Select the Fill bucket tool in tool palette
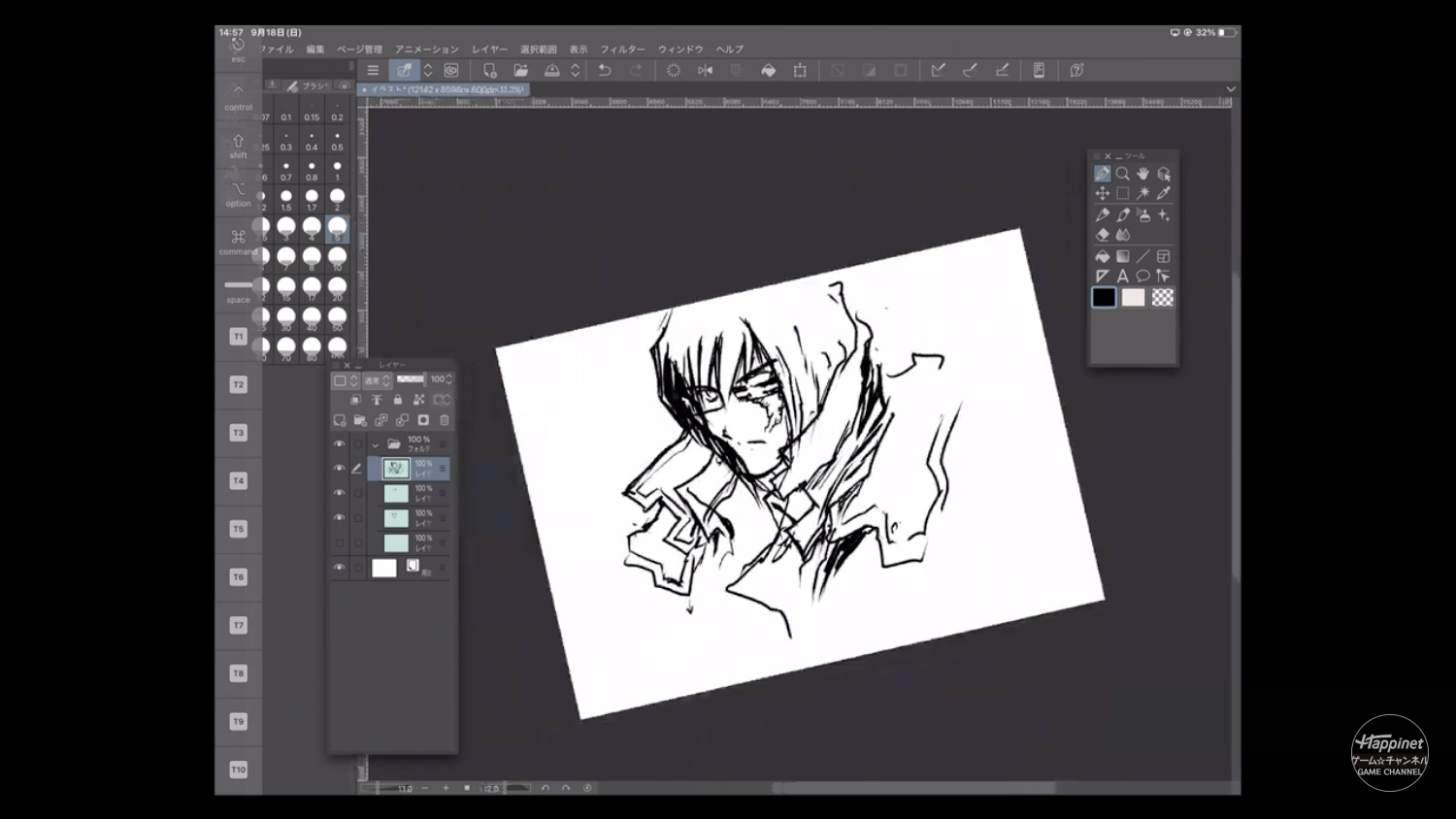 click(x=1103, y=256)
